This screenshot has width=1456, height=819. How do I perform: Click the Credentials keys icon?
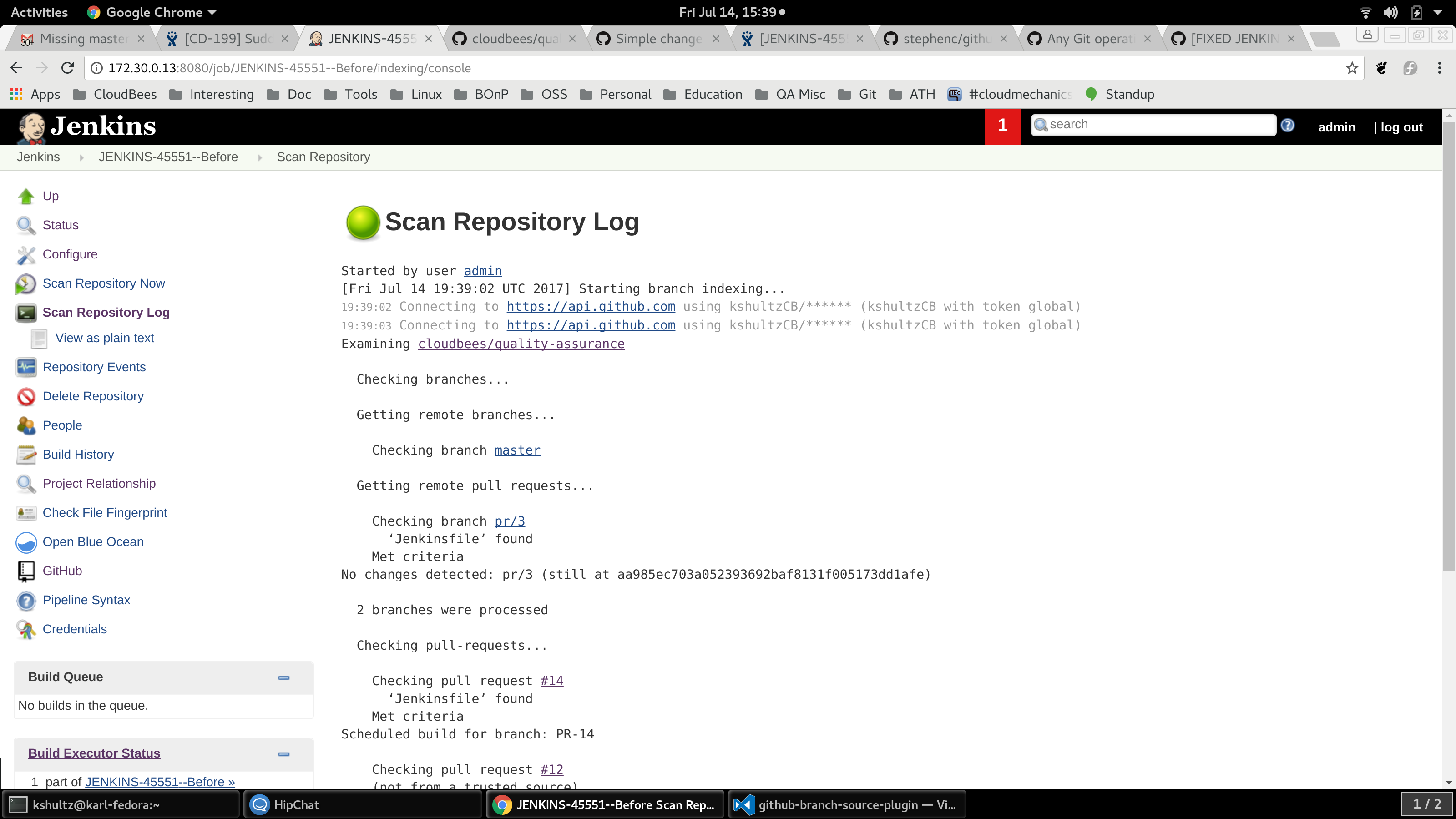pyautogui.click(x=26, y=630)
